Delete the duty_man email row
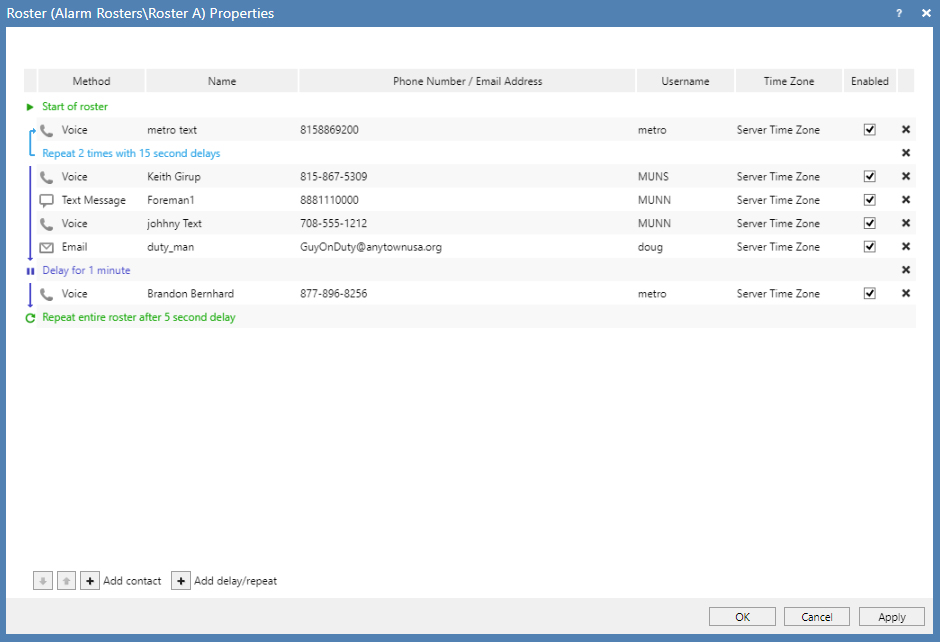Screen dimensions: 940x642 point(906,246)
